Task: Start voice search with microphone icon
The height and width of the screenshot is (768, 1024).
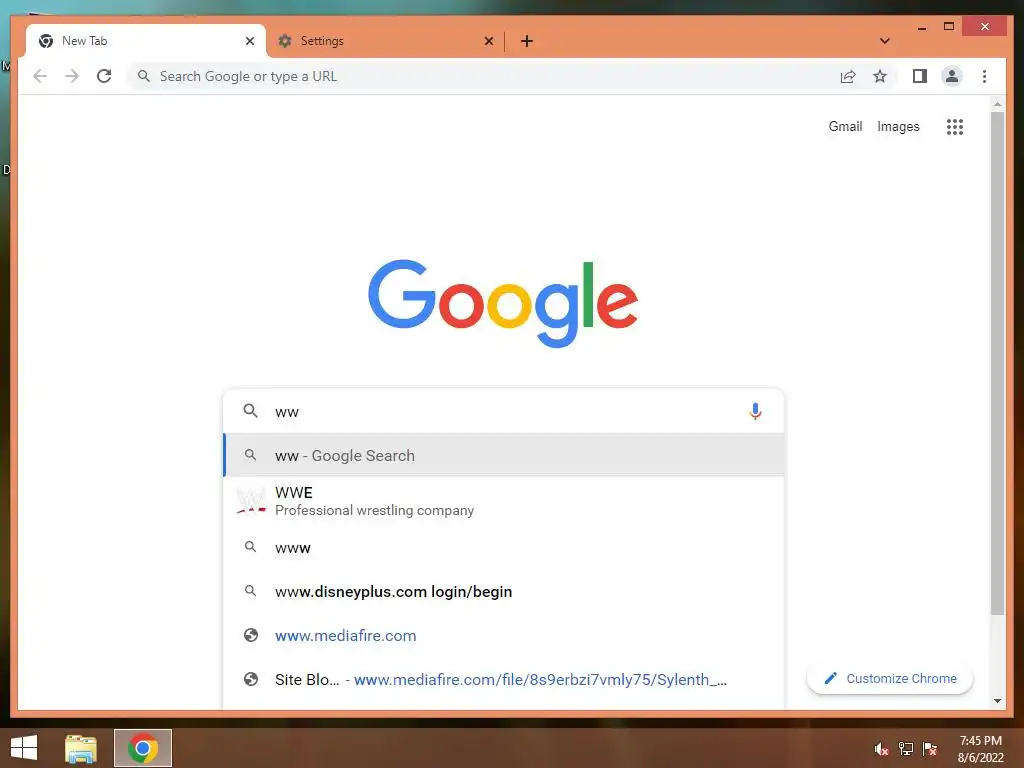Action: coord(755,411)
